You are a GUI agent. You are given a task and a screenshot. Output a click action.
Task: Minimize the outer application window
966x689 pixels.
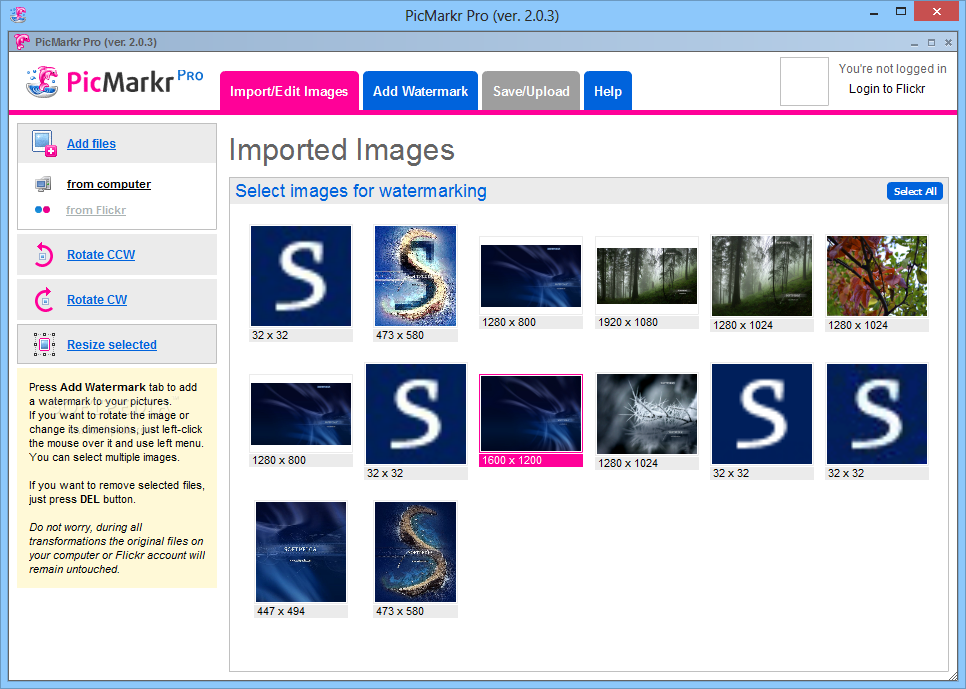point(874,12)
